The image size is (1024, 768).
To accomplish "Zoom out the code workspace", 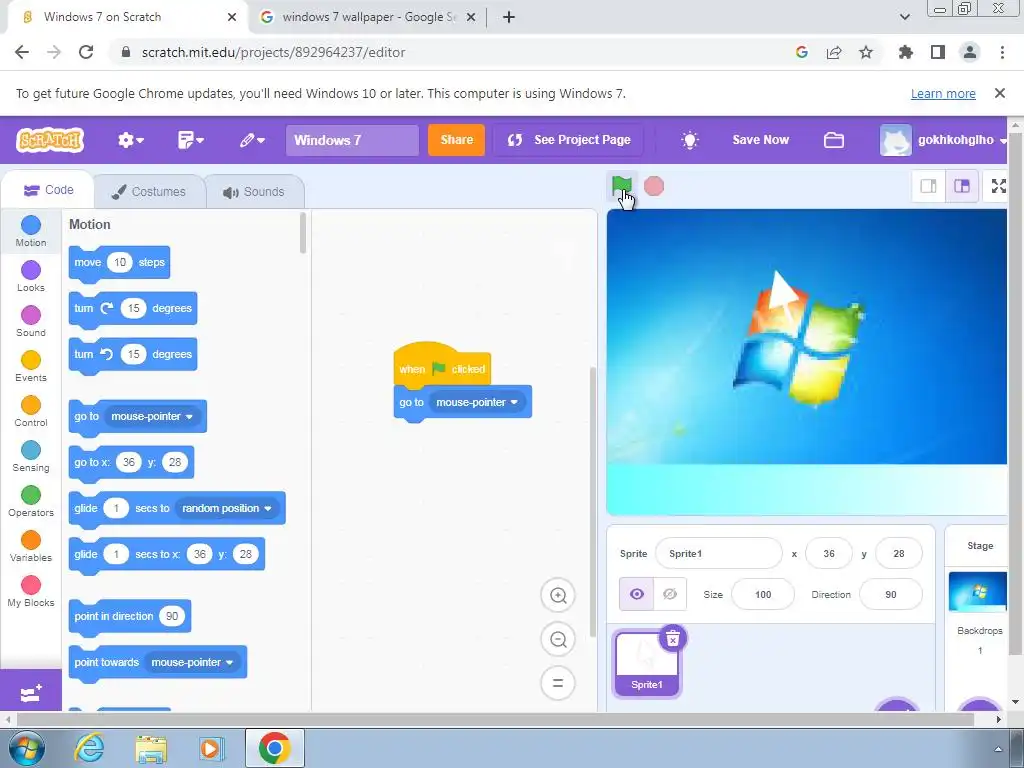I will [558, 639].
